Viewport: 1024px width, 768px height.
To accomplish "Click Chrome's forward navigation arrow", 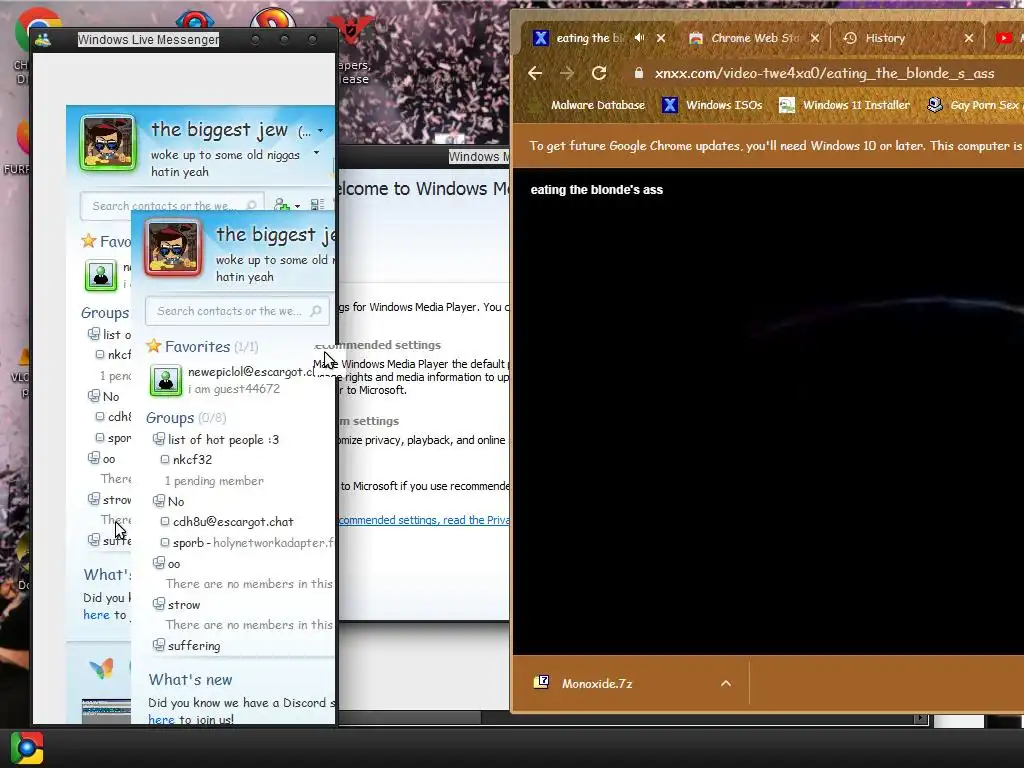I will coord(567,73).
